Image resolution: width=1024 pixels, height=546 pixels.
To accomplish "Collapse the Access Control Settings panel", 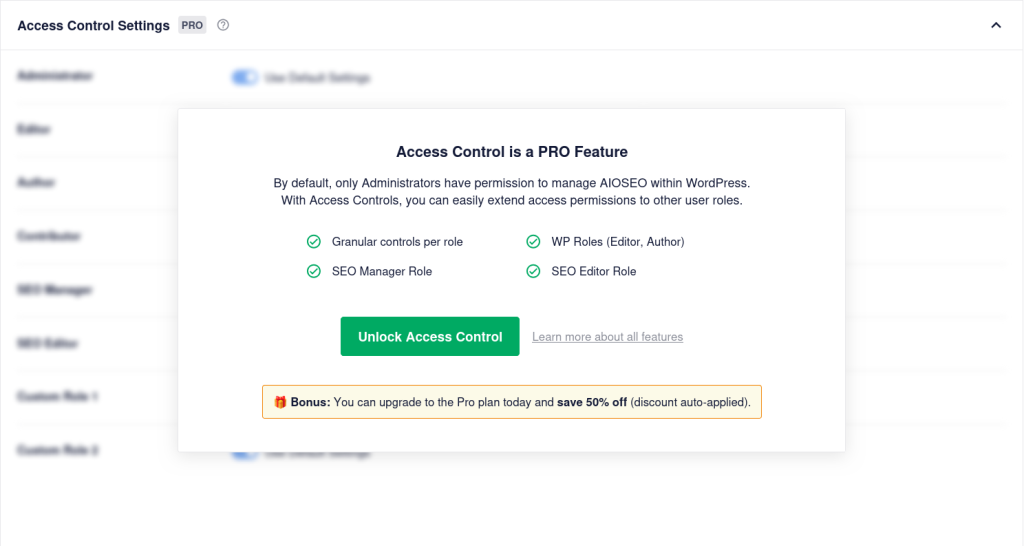I will pyautogui.click(x=995, y=25).
